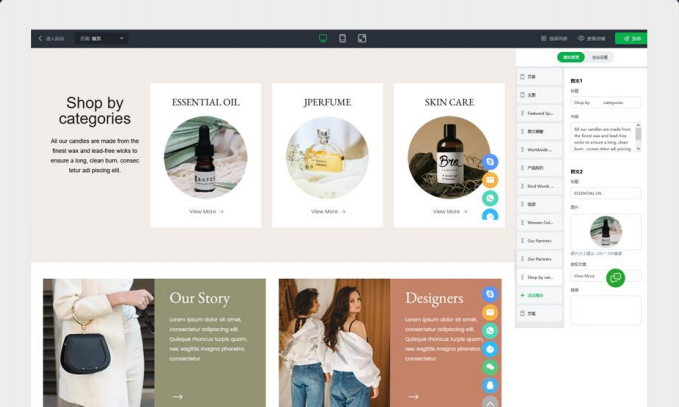
Task: Switch to desktop preview mode
Action: [x=323, y=39]
